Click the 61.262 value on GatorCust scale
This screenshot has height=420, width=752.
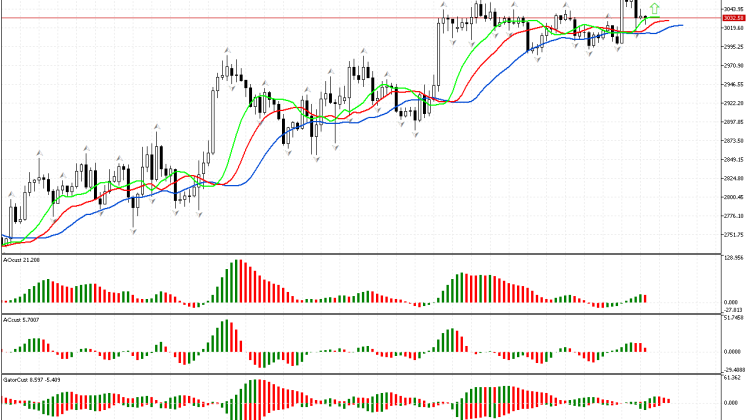733,378
